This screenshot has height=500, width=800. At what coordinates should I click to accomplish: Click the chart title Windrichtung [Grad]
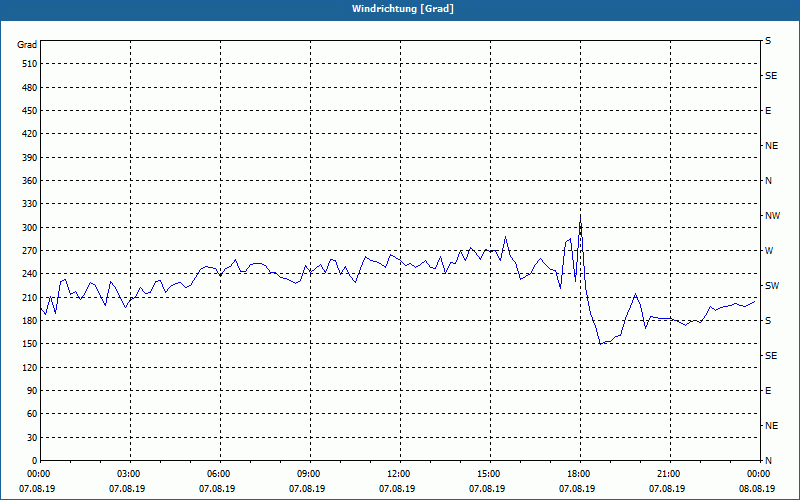[x=403, y=9]
